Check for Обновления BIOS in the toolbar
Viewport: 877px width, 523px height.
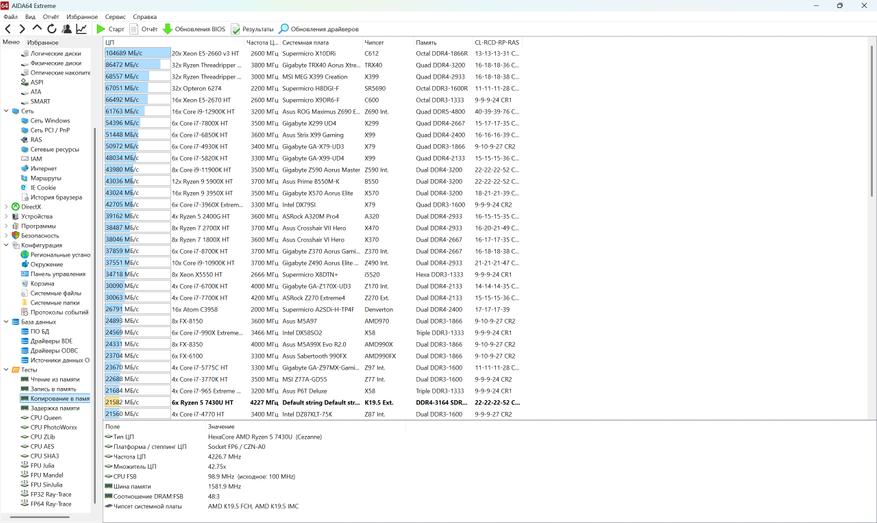pos(194,29)
